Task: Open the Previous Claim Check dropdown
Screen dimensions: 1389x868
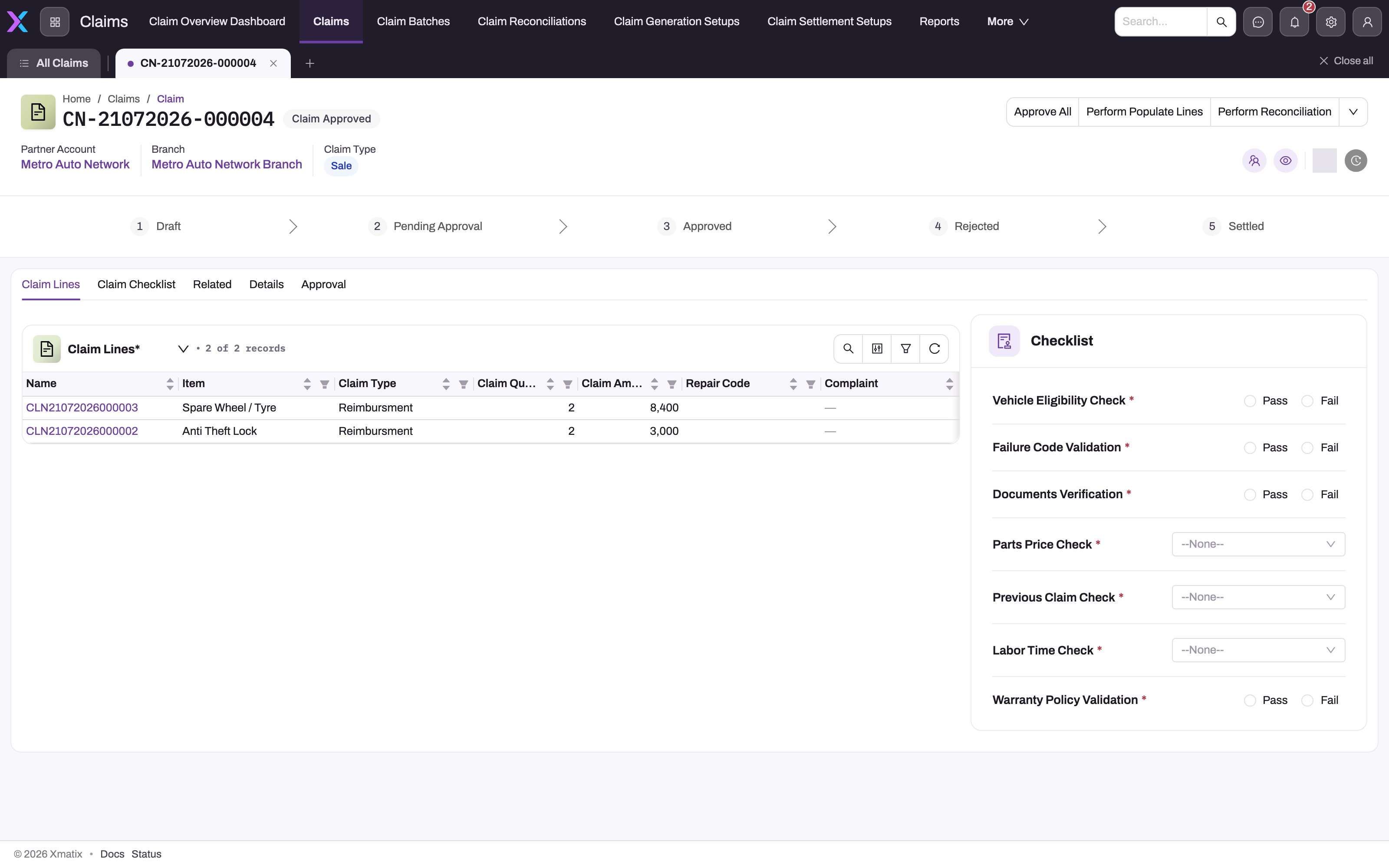Action: 1258,597
